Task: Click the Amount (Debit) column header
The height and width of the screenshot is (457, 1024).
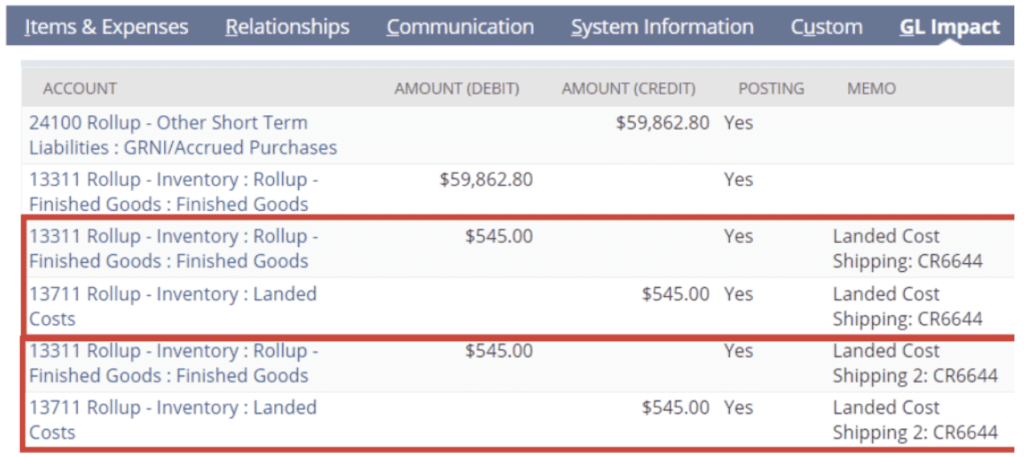Action: pos(457,89)
